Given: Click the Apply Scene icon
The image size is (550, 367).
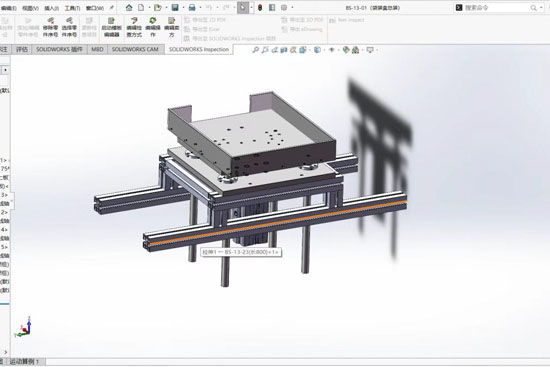Looking at the screenshot, I should click(356, 50).
